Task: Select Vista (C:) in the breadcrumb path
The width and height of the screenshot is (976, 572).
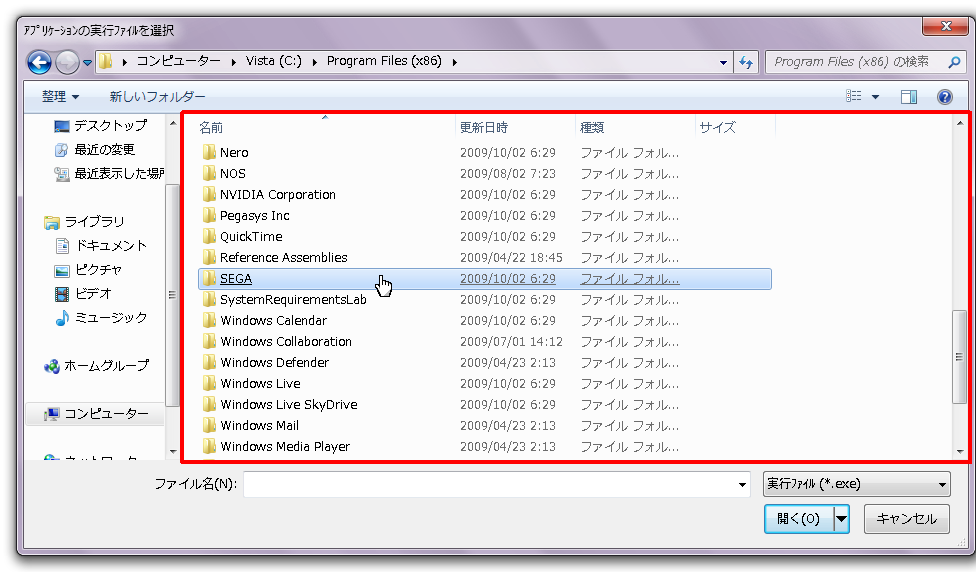Action: [x=274, y=61]
